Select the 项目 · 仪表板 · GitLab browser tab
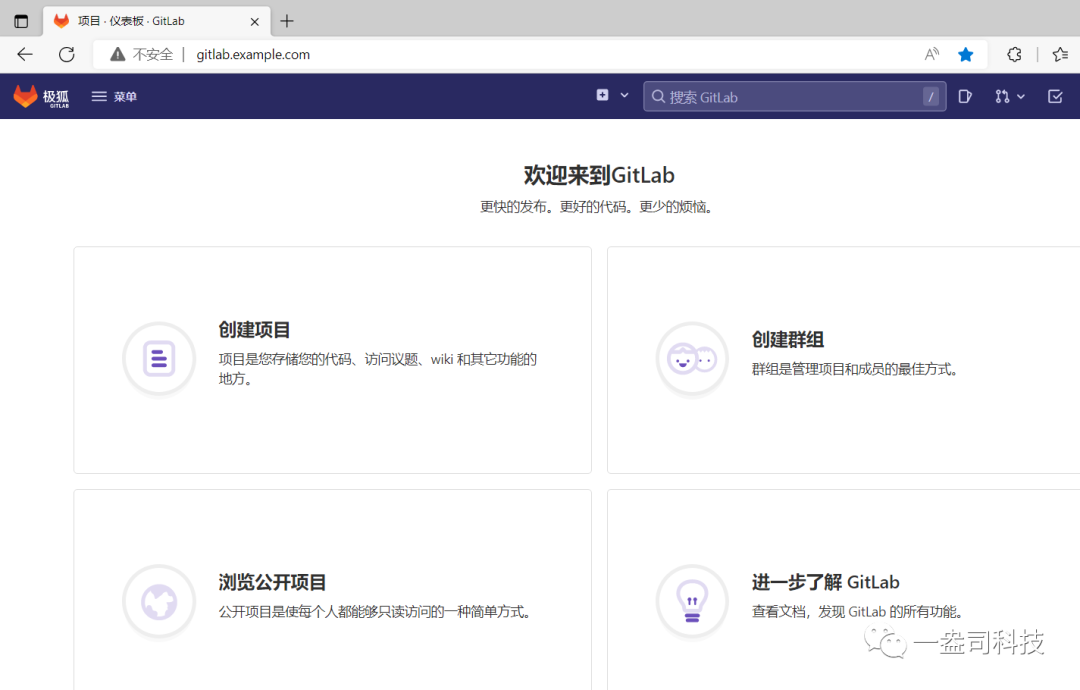 (157, 21)
